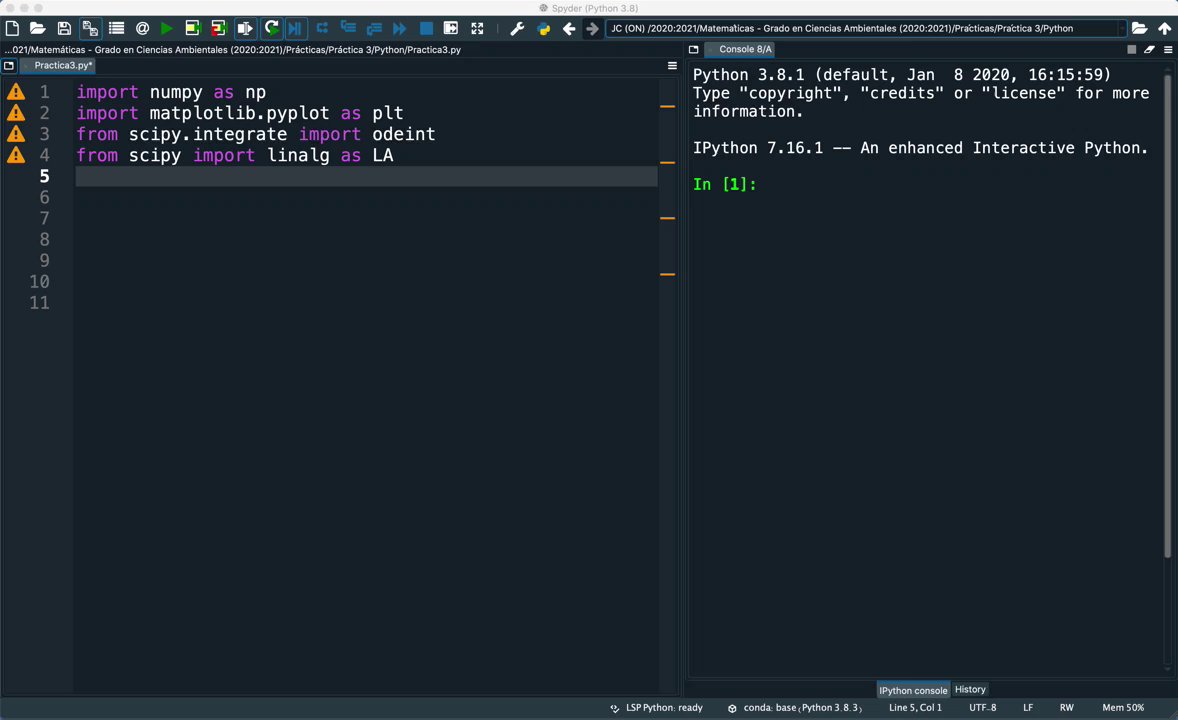
Task: Click the warning icon on line 4
Action: pyautogui.click(x=16, y=156)
